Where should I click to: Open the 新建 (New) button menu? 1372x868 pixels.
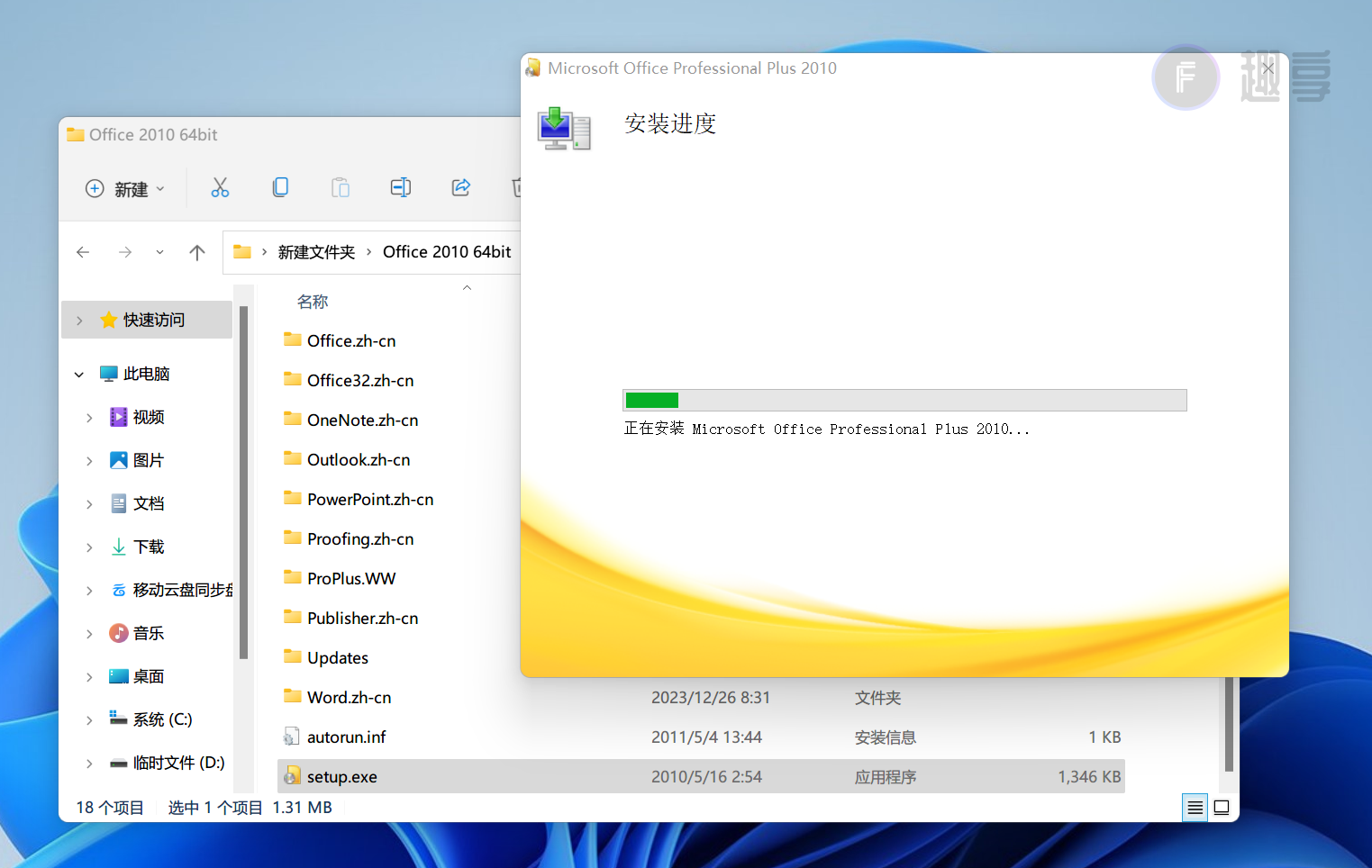coord(125,189)
